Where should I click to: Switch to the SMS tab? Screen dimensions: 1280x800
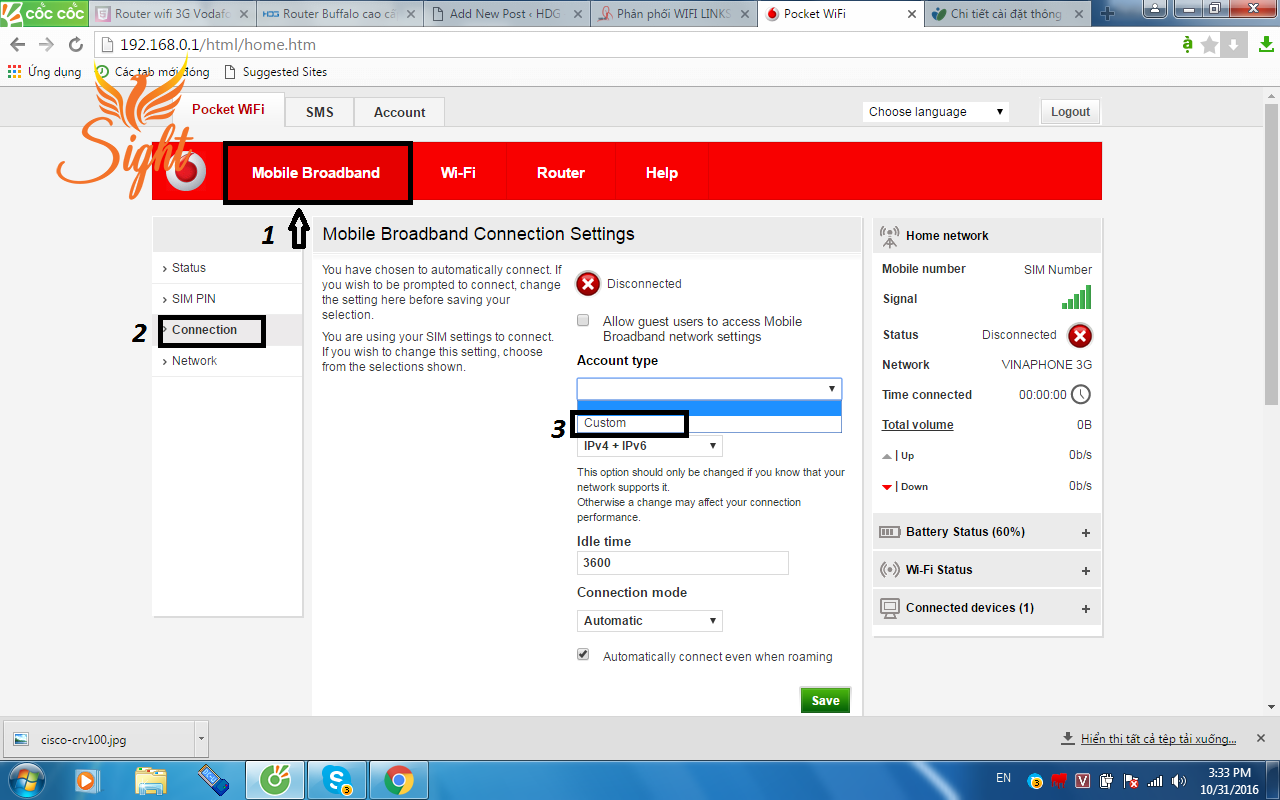click(x=319, y=111)
